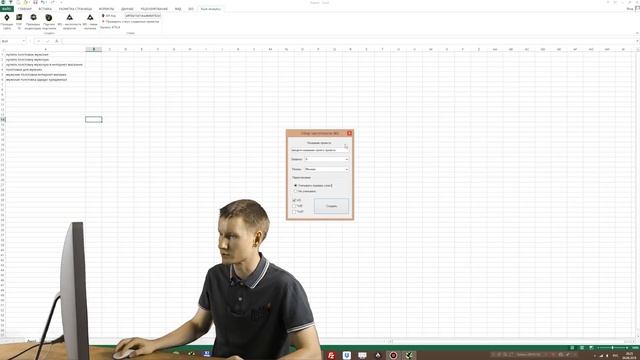Select row 6 keyword cell in column A
640x360 pixels.
45,80
